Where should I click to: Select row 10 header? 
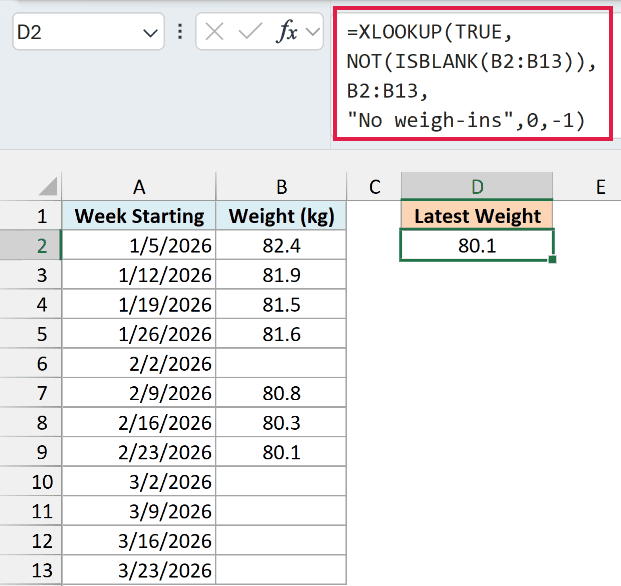tap(31, 481)
